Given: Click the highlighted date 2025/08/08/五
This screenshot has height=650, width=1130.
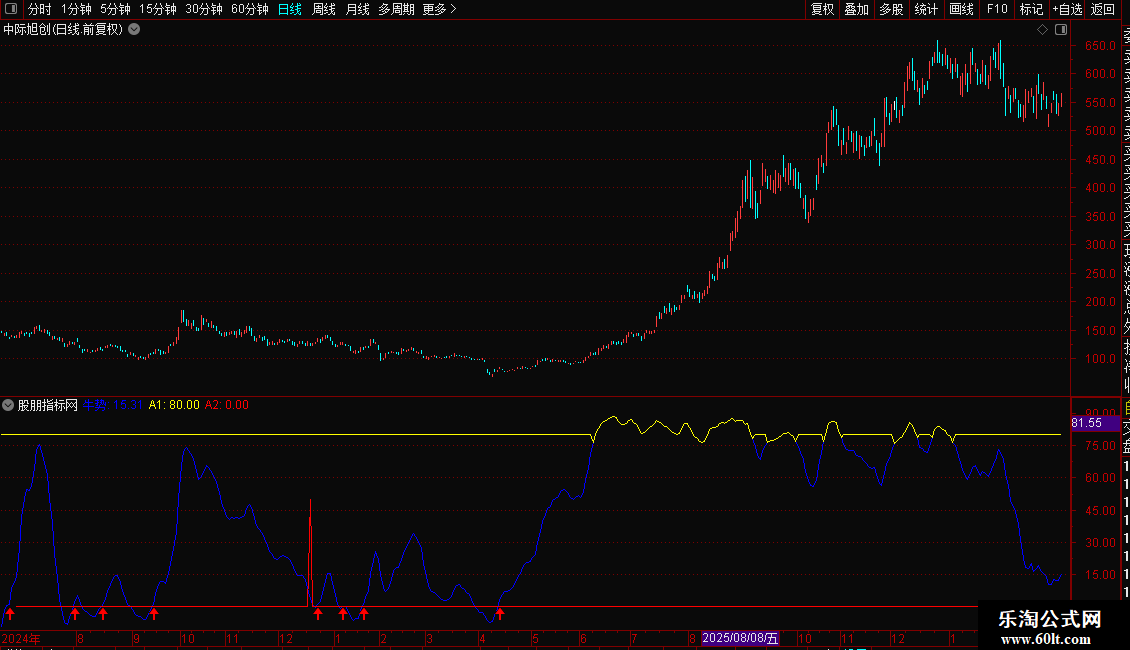Looking at the screenshot, I should coord(740,638).
